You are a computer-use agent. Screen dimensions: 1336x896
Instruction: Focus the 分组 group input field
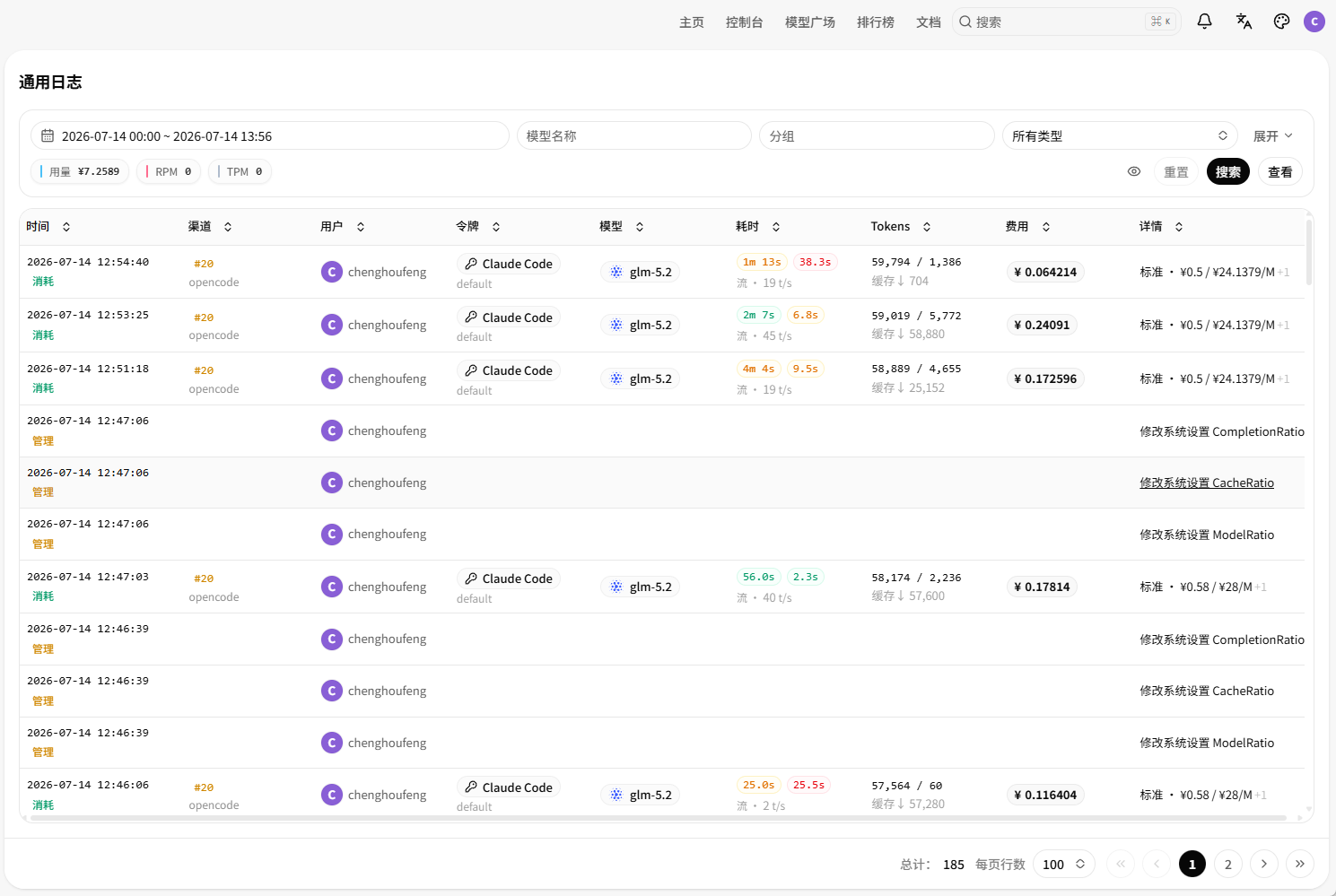877,136
